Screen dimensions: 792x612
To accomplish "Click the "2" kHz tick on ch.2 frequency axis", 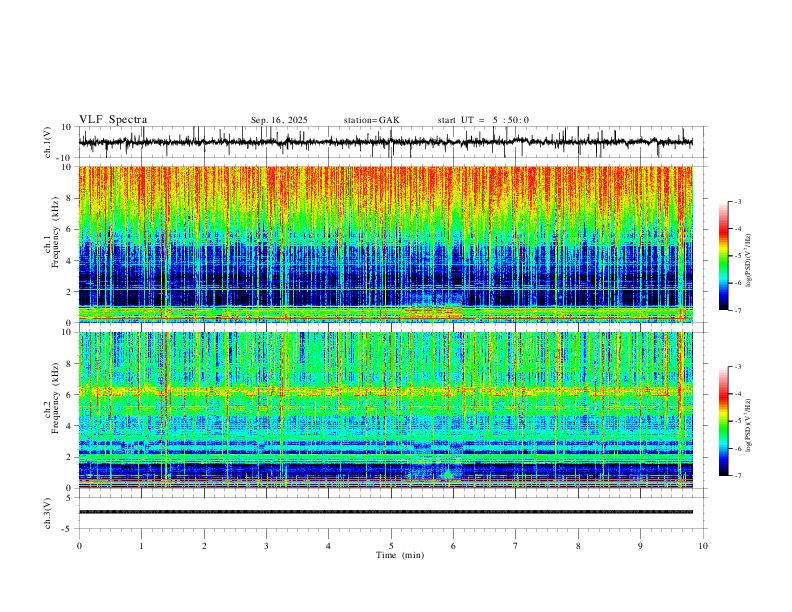I will [69, 457].
